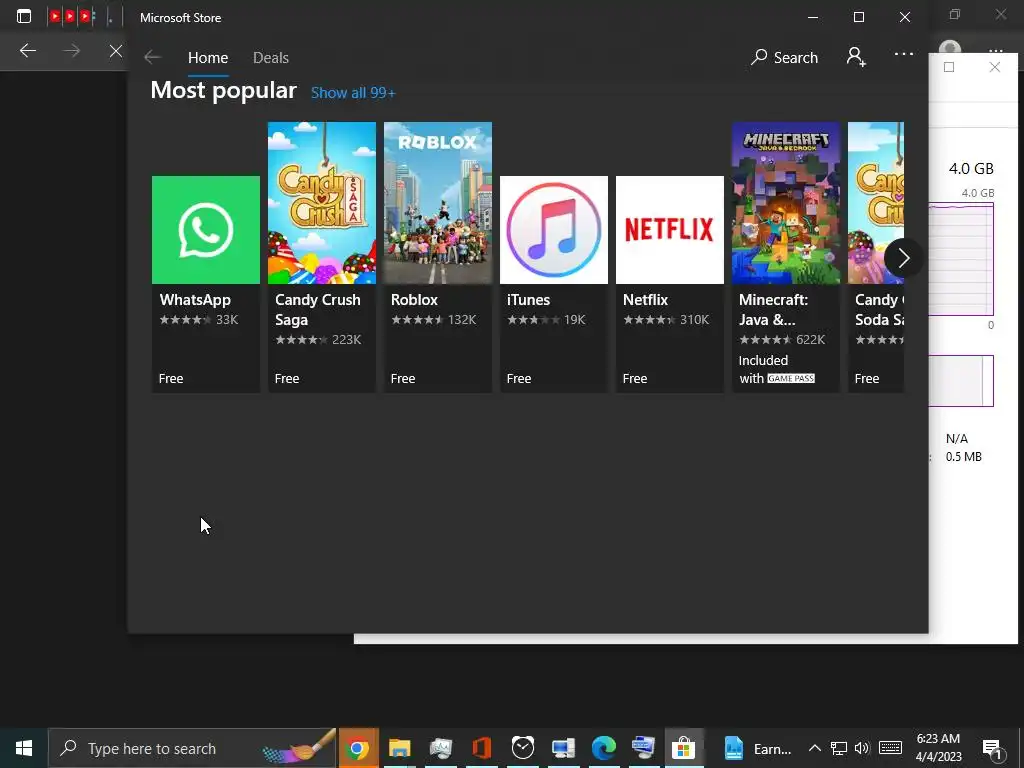
Task: Click the Free price under WhatsApp
Action: tap(171, 379)
